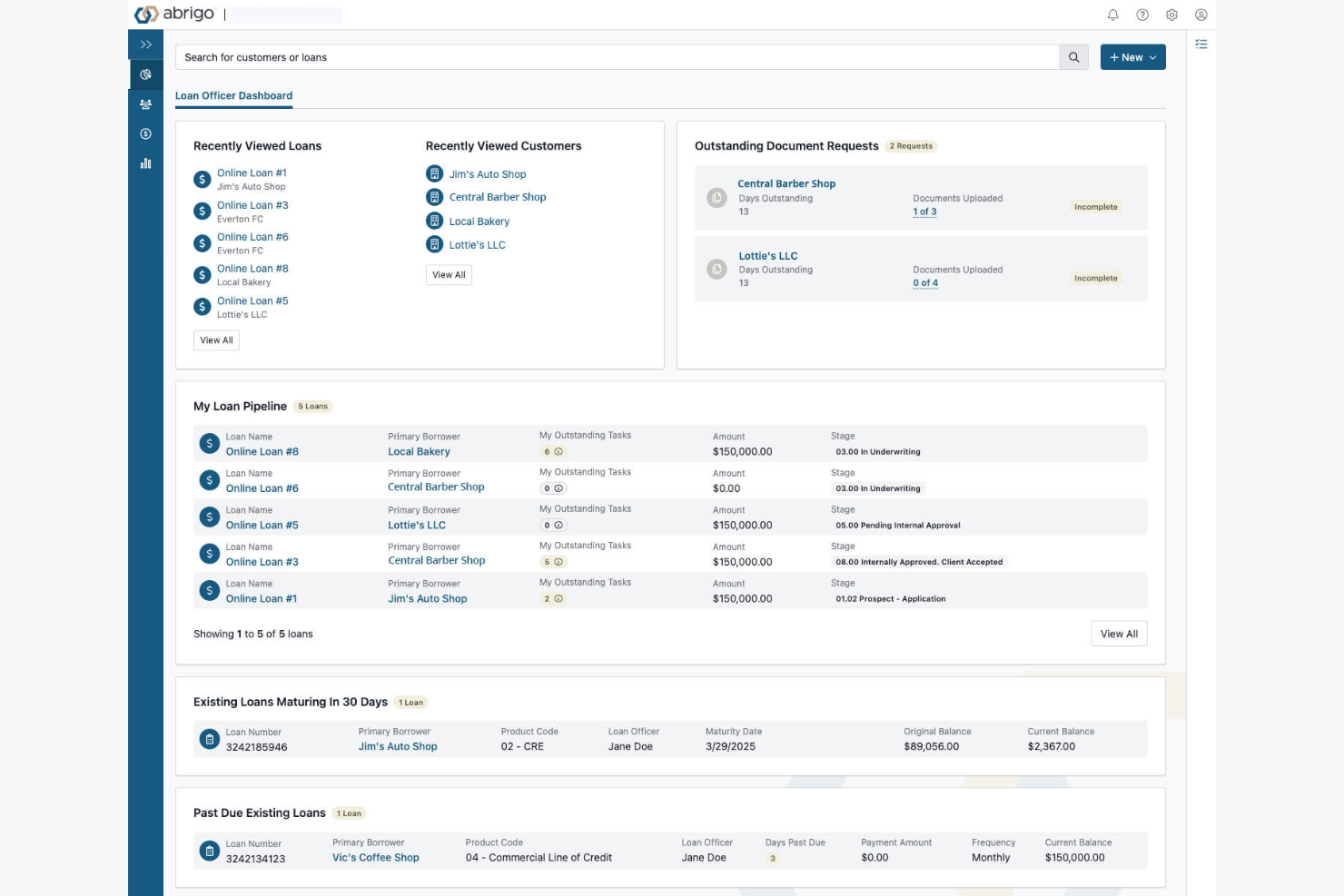Viewport: 1344px width, 896px height.
Task: Open the loans dollar-sign sidebar icon
Action: [x=145, y=133]
